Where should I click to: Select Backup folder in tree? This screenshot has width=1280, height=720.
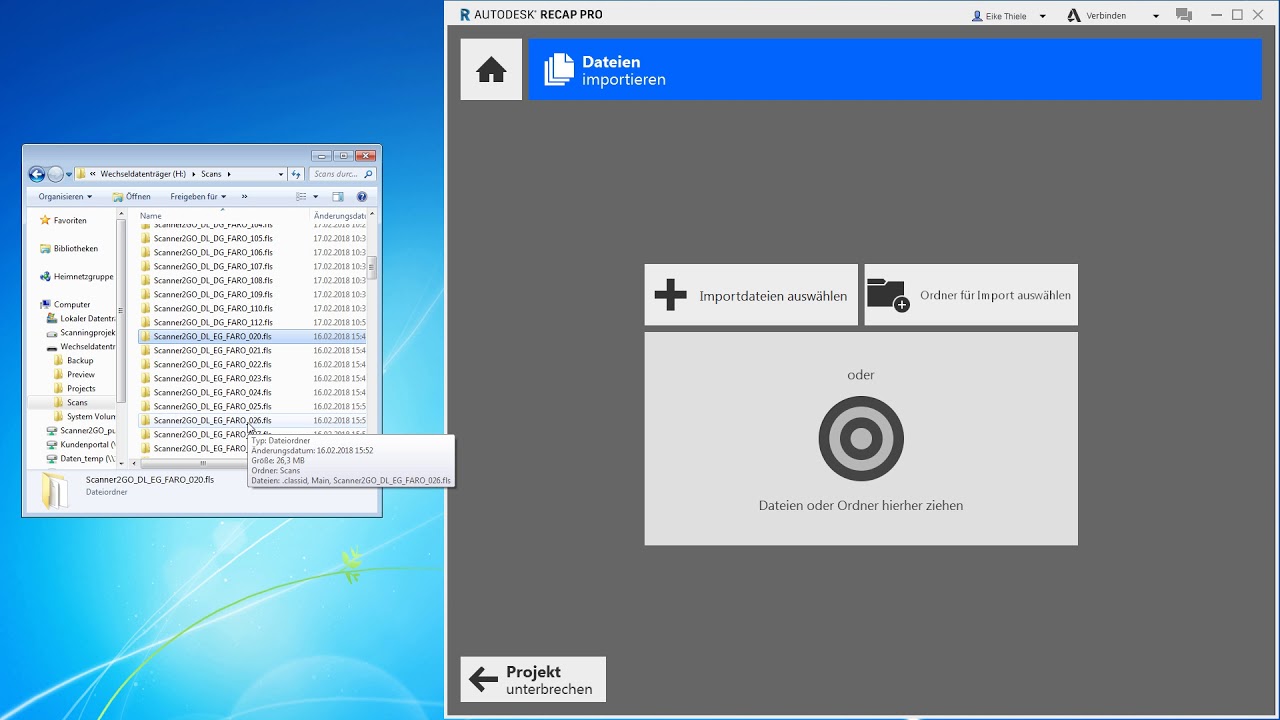[x=80, y=360]
